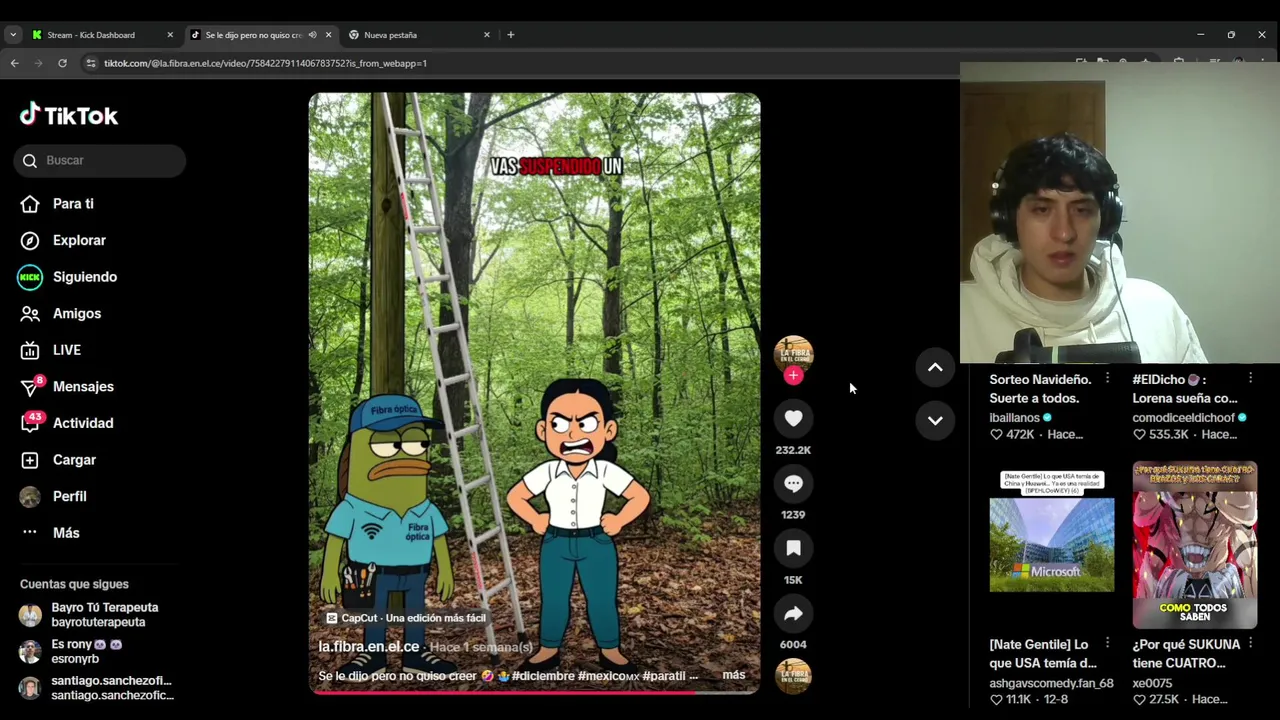Open options for Nate Gentile video
The image size is (1280, 720).
tap(1107, 644)
